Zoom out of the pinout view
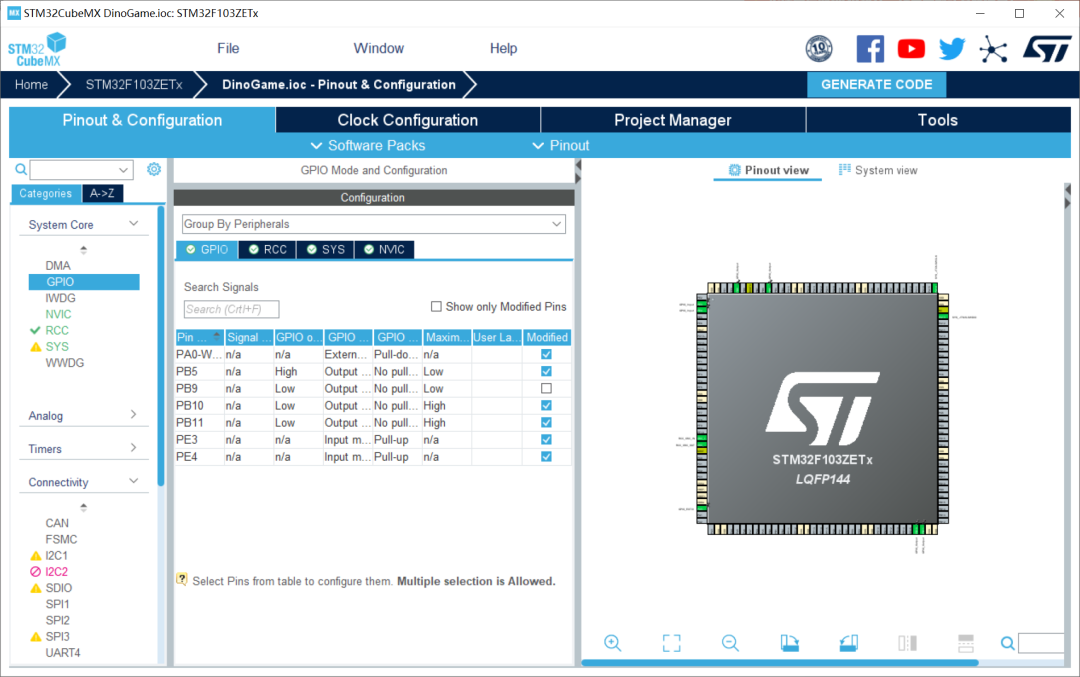This screenshot has width=1080, height=677. coord(730,643)
